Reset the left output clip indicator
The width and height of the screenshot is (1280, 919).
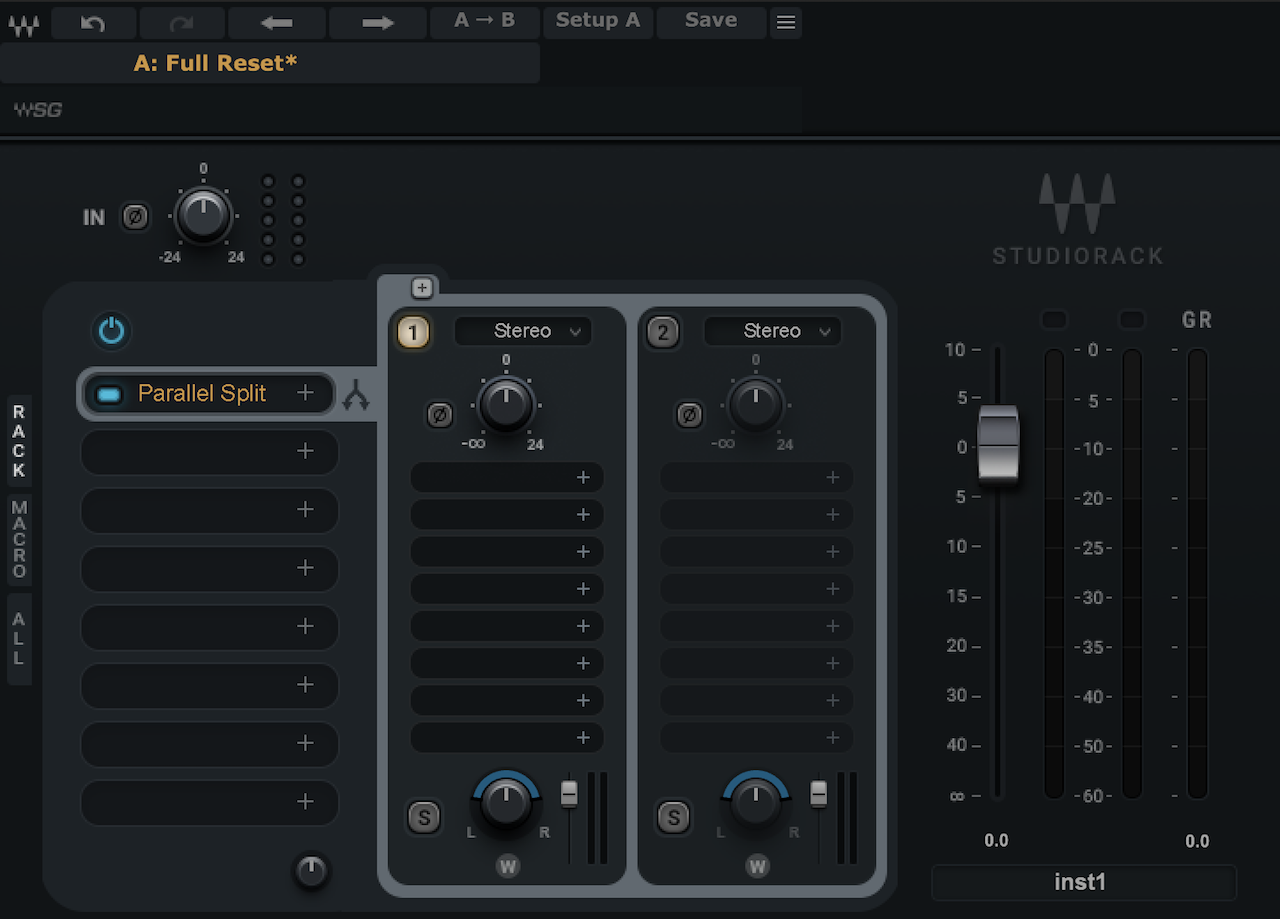(1054, 320)
